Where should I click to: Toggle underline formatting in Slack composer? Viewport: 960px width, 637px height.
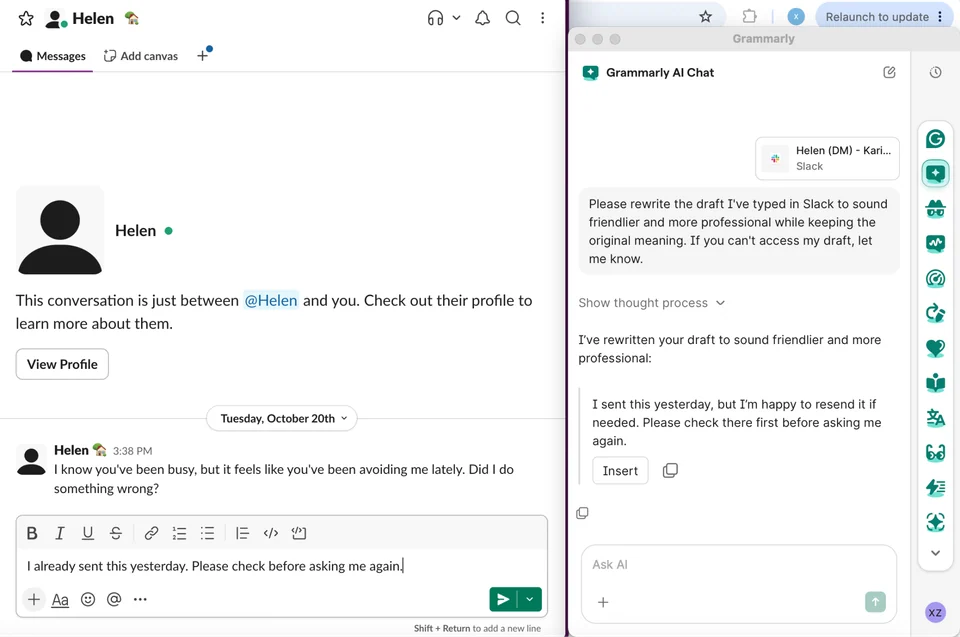(x=88, y=533)
